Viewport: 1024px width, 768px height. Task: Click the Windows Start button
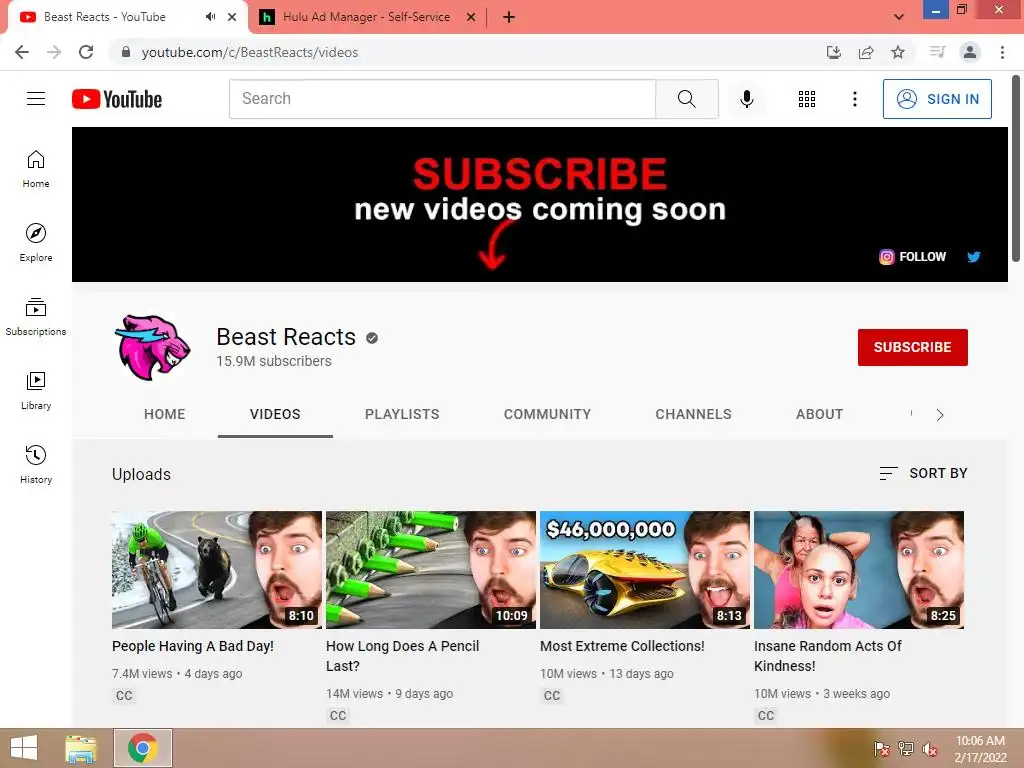click(x=24, y=748)
